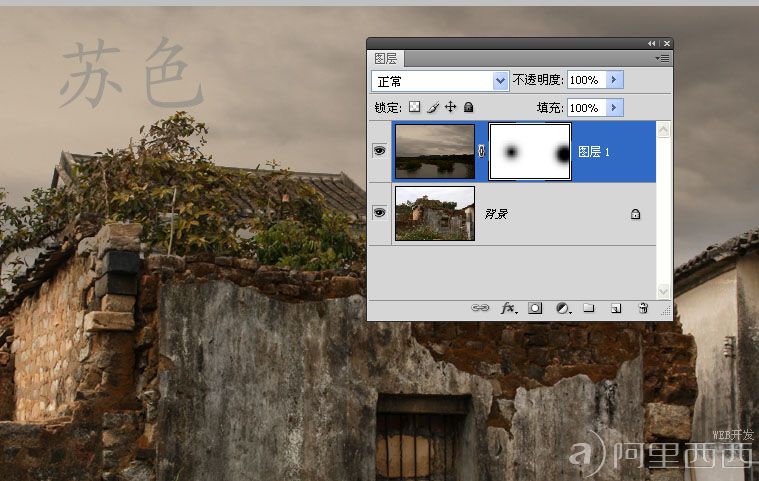Lock layer position
The height and width of the screenshot is (481, 759).
click(x=450, y=106)
